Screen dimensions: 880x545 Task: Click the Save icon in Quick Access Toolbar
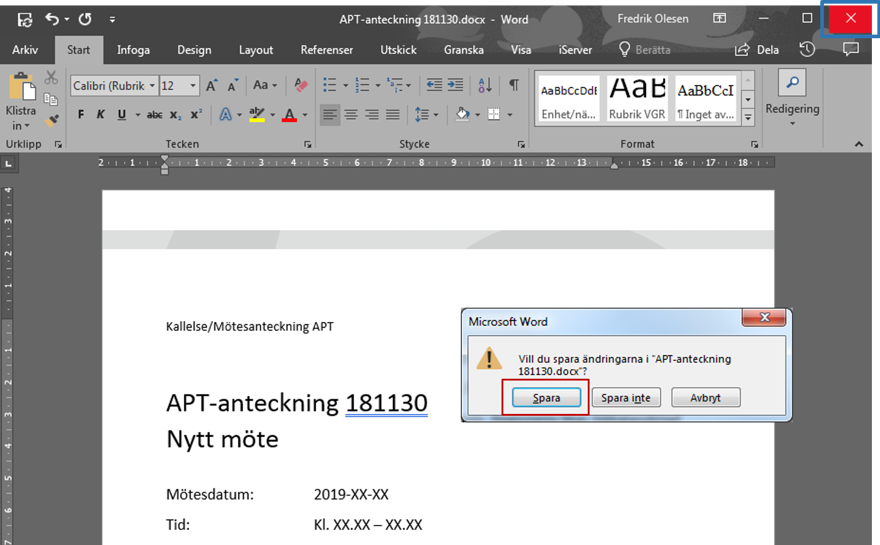point(25,19)
